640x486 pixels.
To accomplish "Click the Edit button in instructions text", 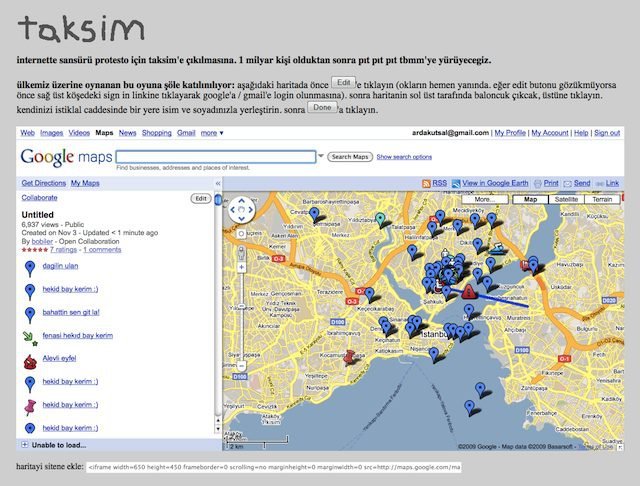I will (343, 83).
